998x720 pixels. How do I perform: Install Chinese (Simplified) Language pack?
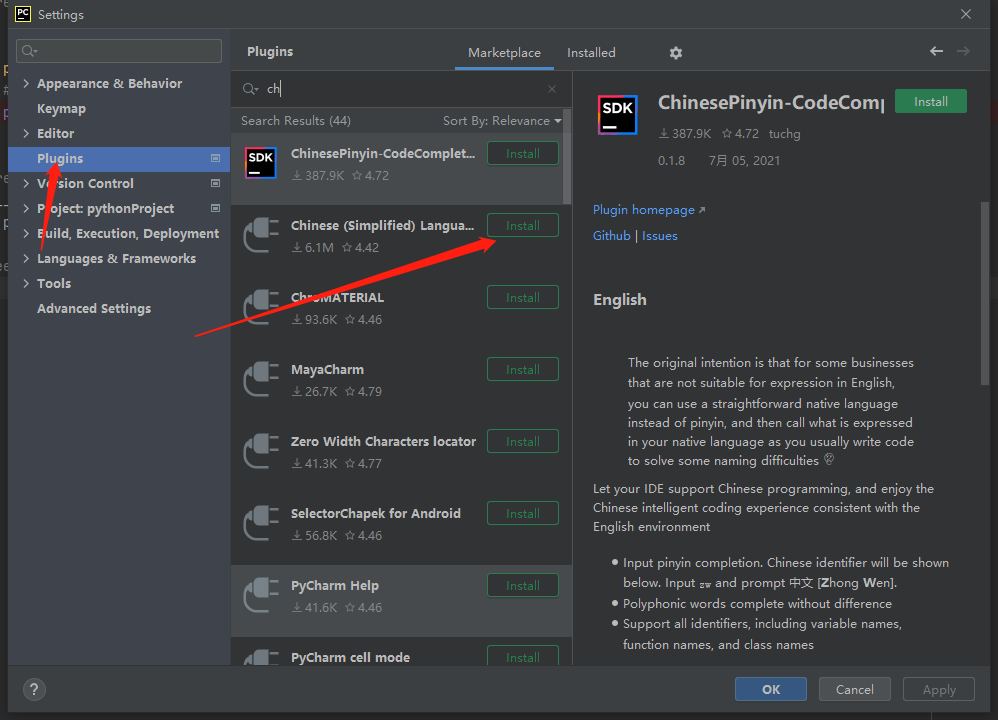tap(523, 225)
